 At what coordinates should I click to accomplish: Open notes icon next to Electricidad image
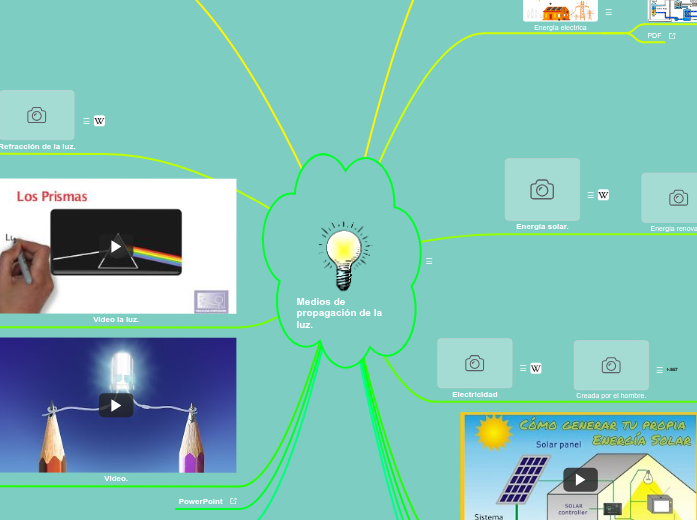523,368
